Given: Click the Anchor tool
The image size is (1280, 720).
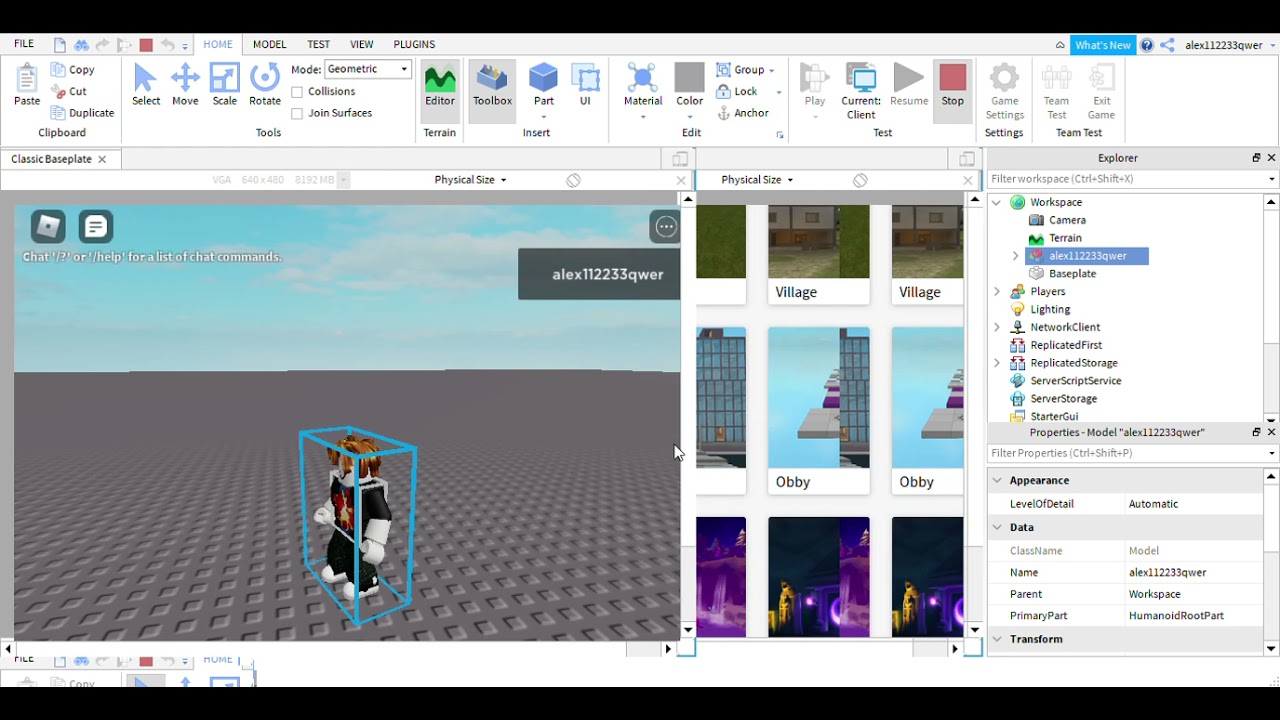Looking at the screenshot, I should (x=743, y=113).
